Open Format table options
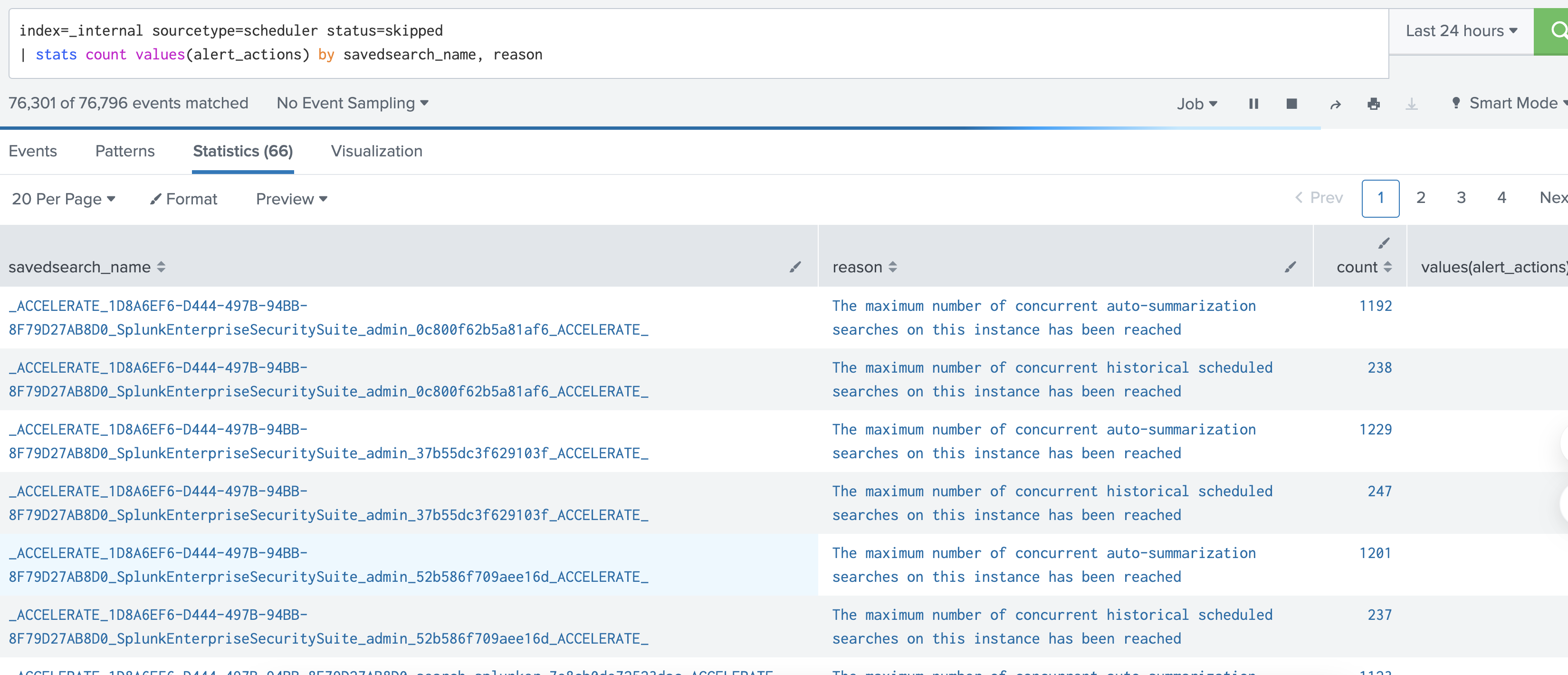 [x=184, y=199]
